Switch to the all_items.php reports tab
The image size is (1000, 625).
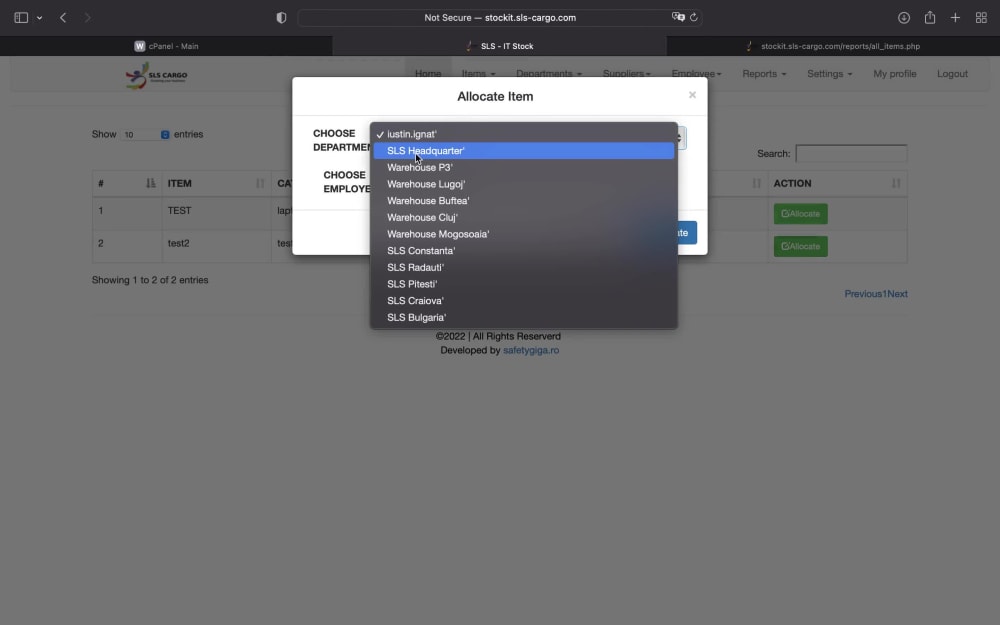coord(833,46)
